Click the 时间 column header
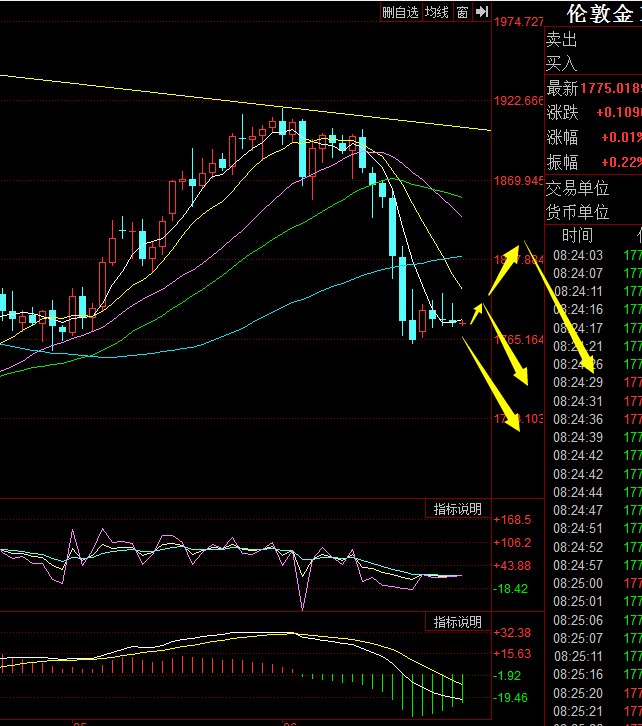 pos(577,236)
